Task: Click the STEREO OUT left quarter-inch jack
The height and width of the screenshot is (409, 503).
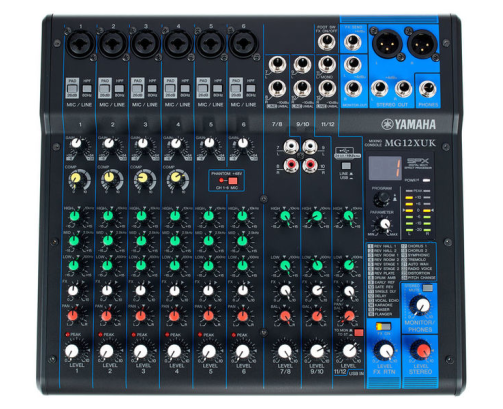Action: [x=379, y=88]
